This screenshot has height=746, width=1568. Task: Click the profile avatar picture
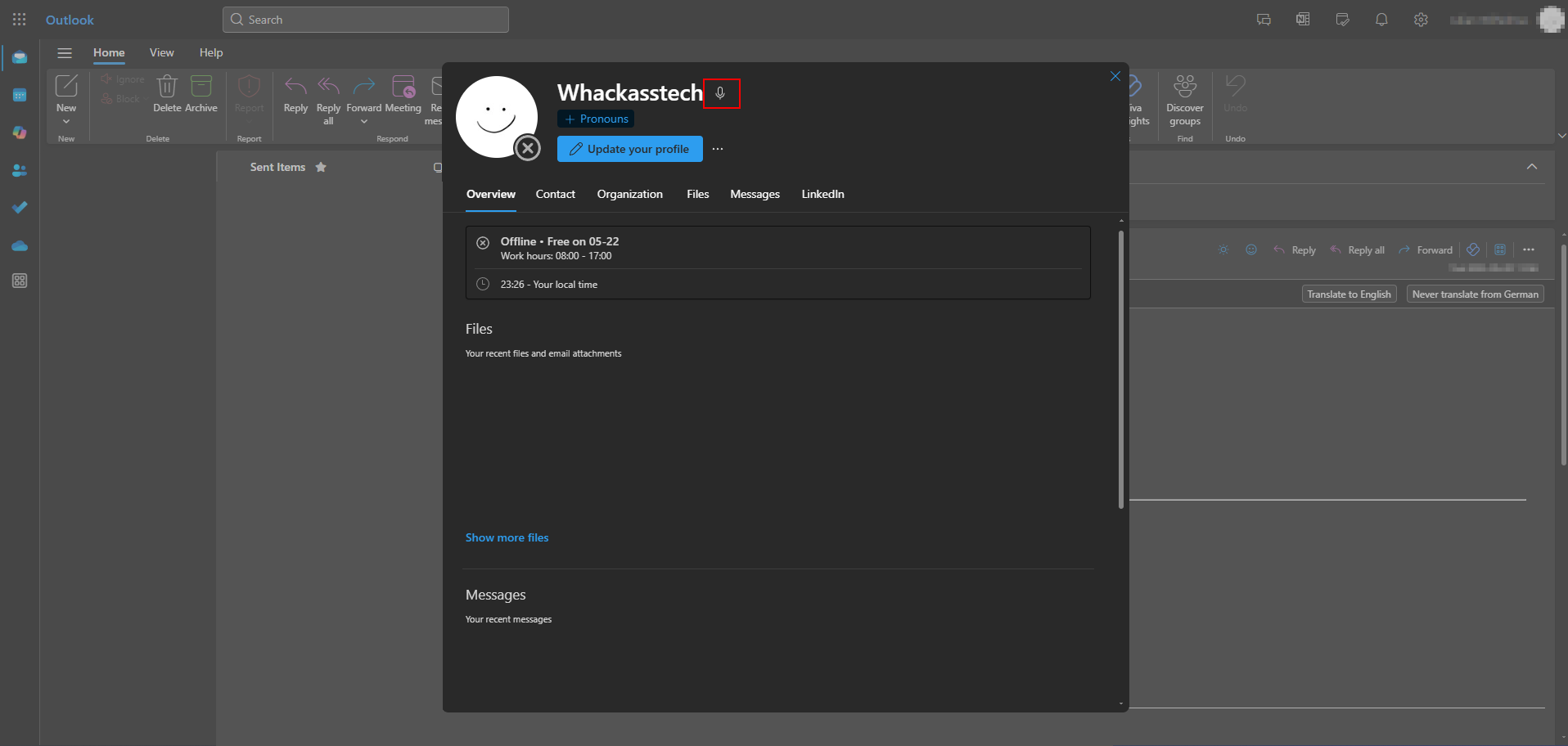tap(497, 117)
